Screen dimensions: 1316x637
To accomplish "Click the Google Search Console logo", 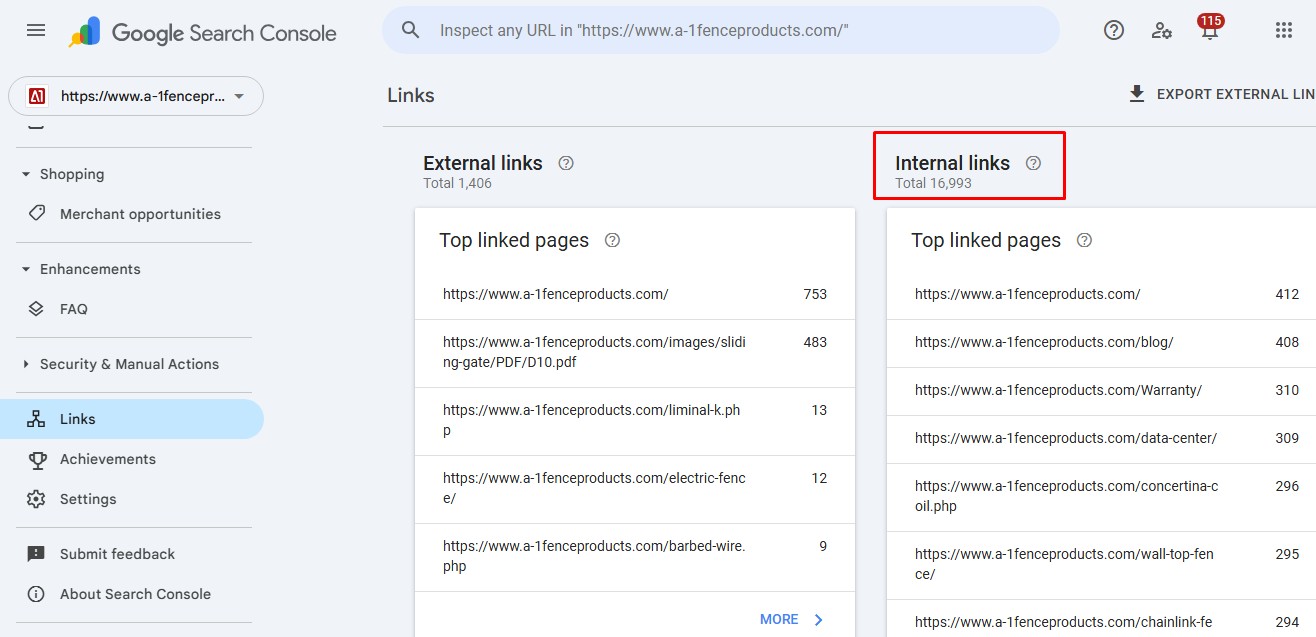I will tap(203, 32).
